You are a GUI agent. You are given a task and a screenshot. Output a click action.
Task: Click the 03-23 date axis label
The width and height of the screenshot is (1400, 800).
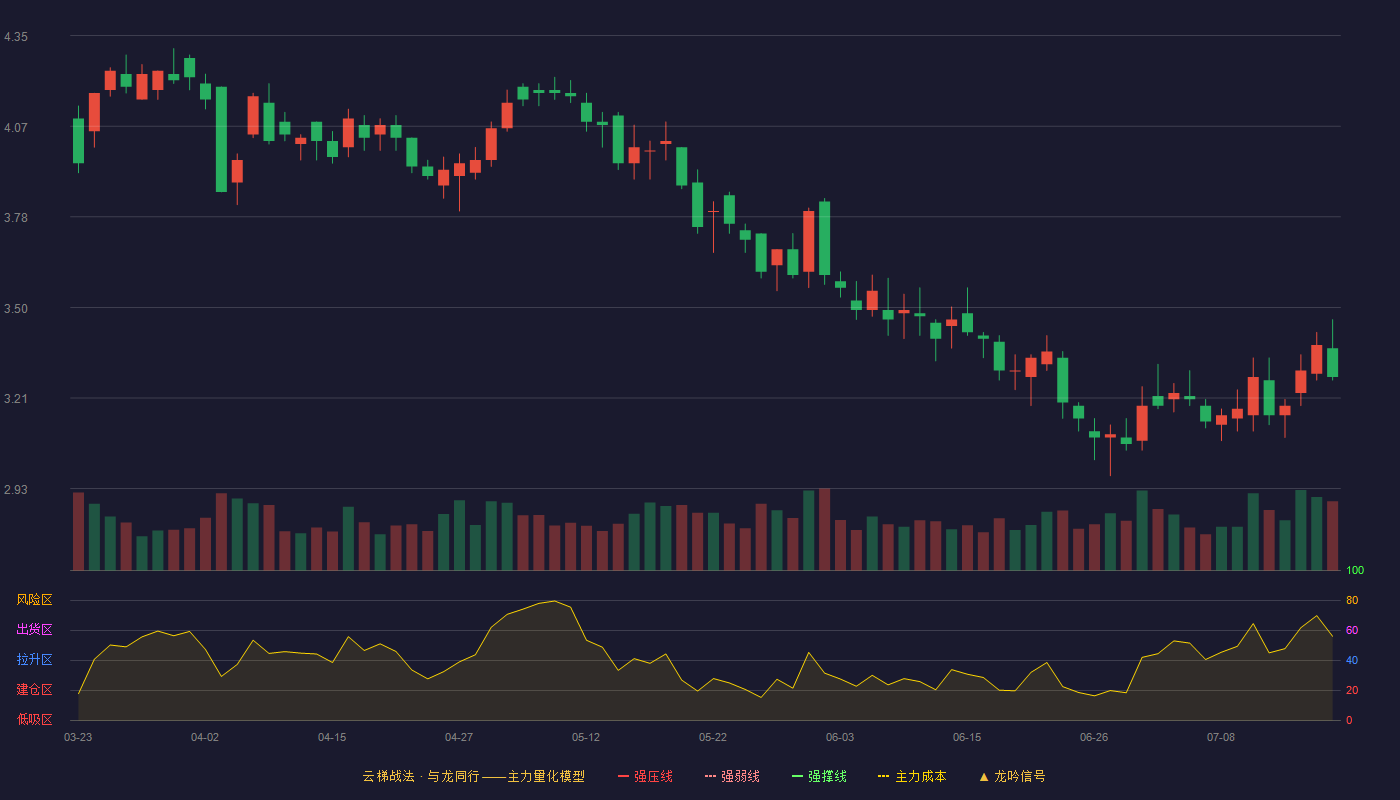78,737
